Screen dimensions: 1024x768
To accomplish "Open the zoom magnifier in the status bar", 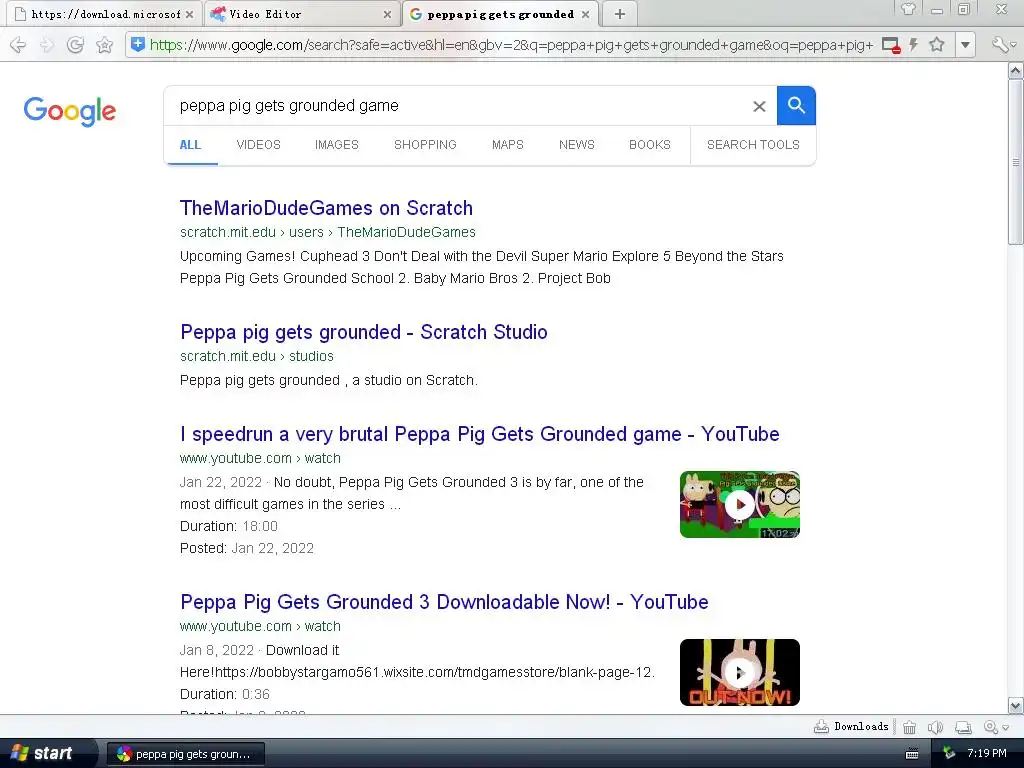I will [991, 727].
